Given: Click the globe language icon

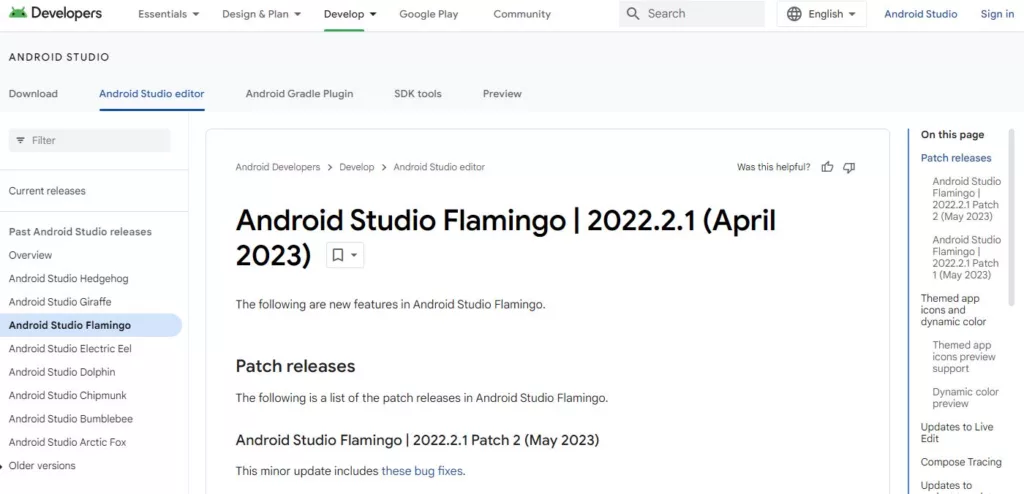Looking at the screenshot, I should coord(794,14).
